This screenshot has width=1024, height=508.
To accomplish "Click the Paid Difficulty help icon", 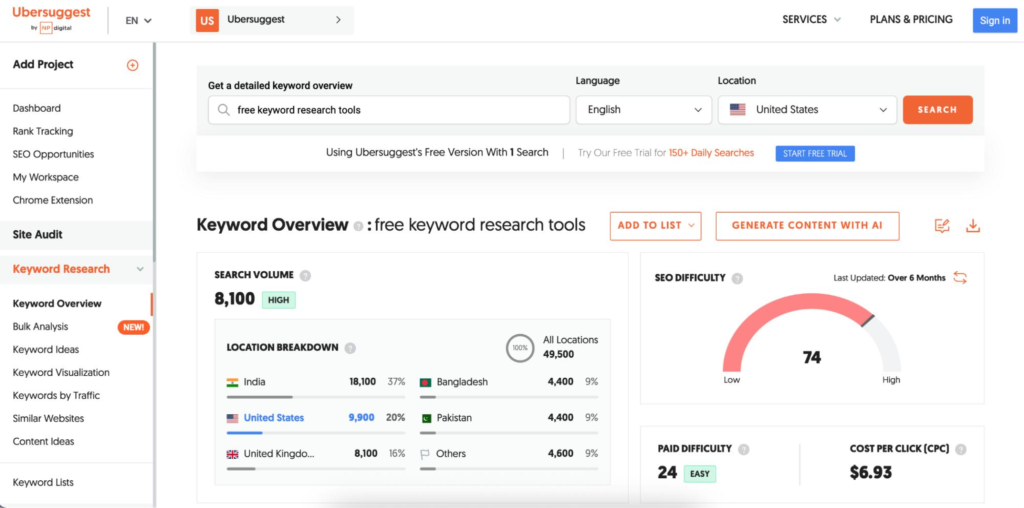I will [743, 449].
